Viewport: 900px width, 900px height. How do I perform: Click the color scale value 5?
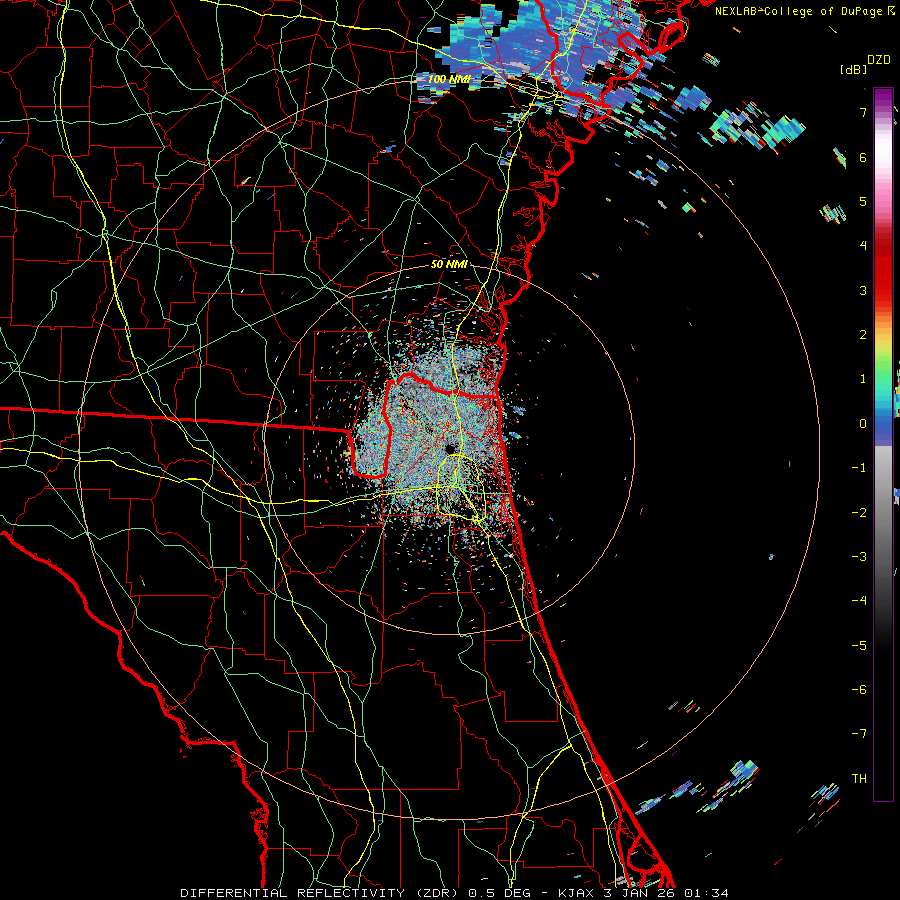[x=863, y=202]
